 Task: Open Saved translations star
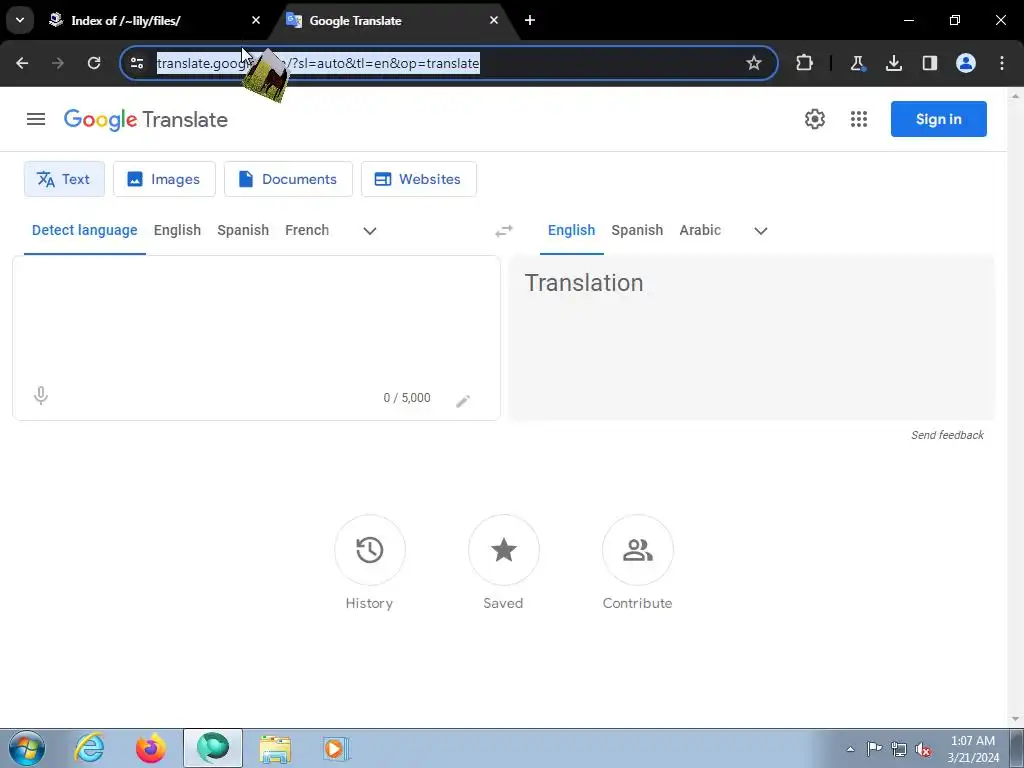point(504,550)
